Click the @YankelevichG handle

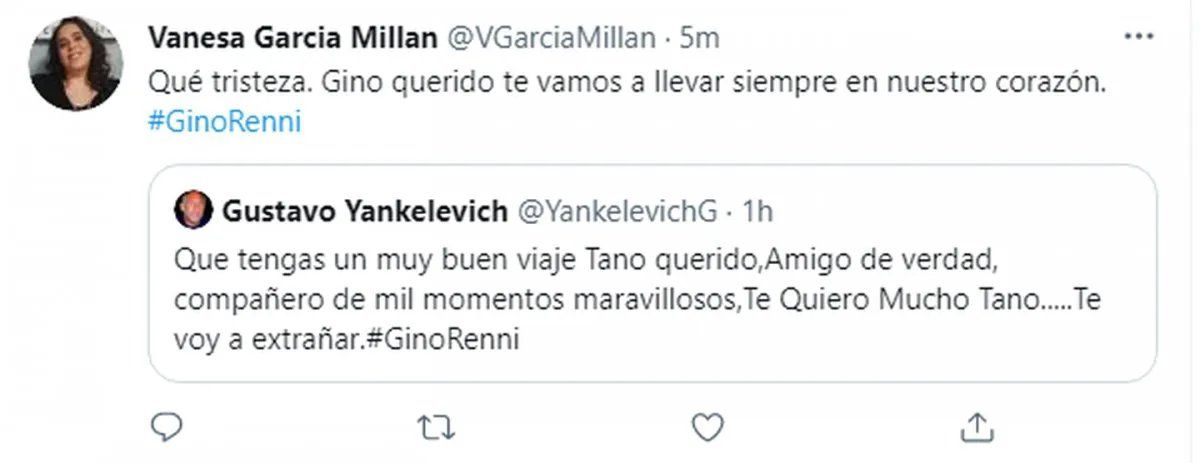pos(617,211)
